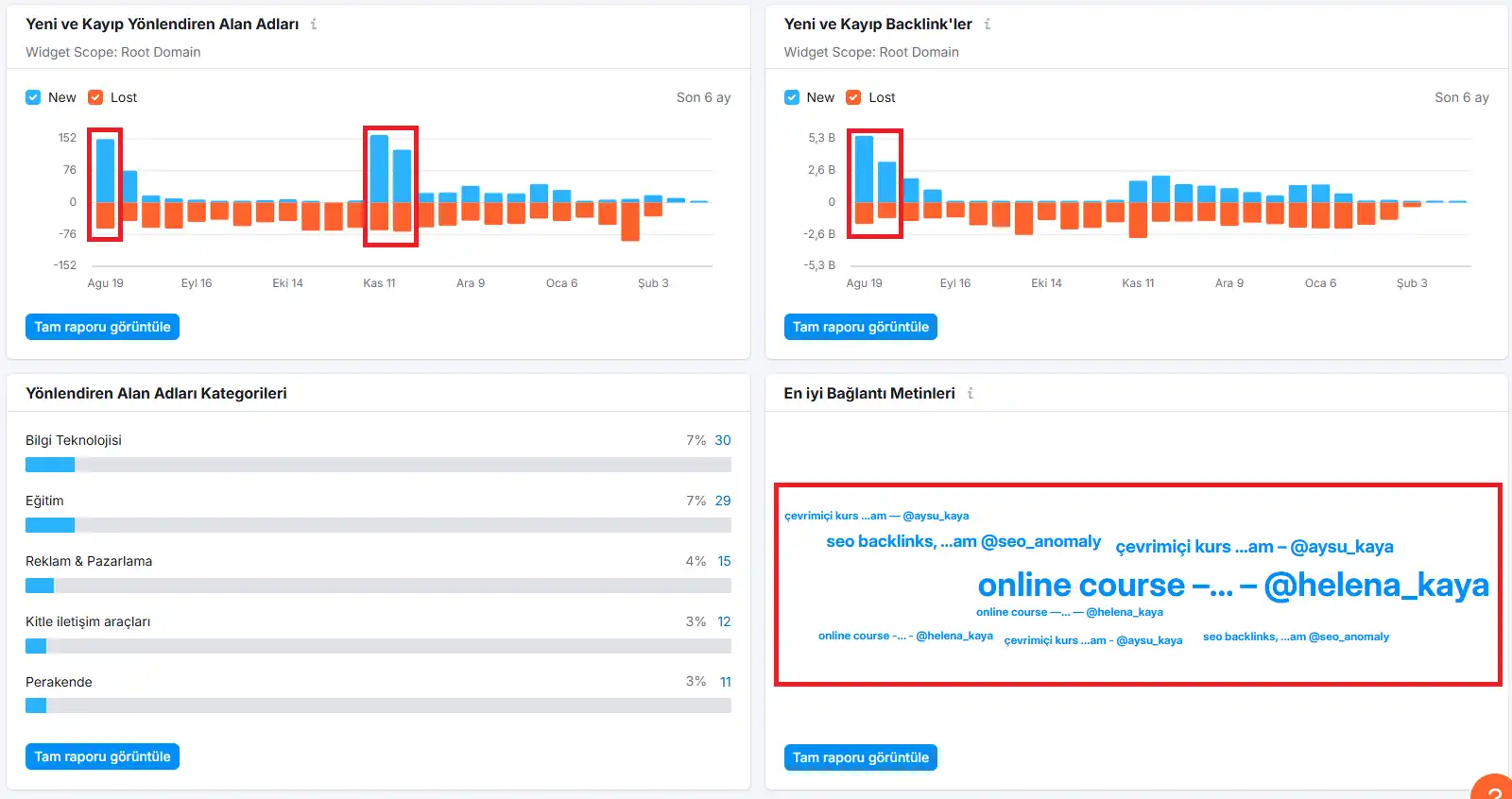The image size is (1512, 799).
Task: Toggle Lost checkbox in the Backlink'ler chart
Action: 853,97
